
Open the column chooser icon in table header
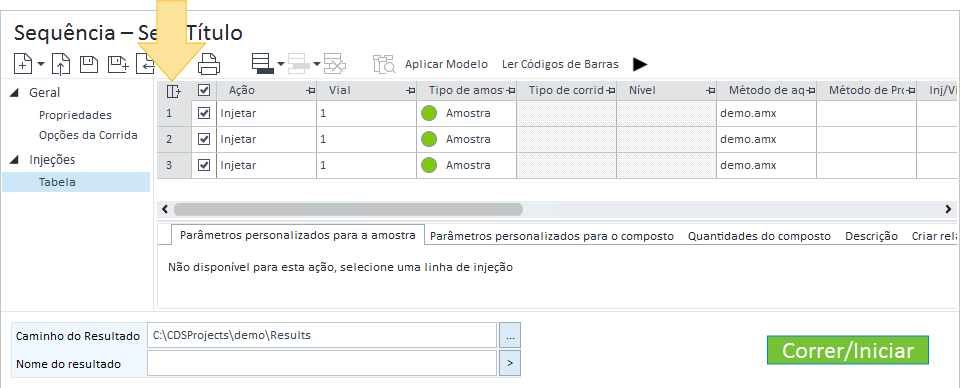(174, 91)
